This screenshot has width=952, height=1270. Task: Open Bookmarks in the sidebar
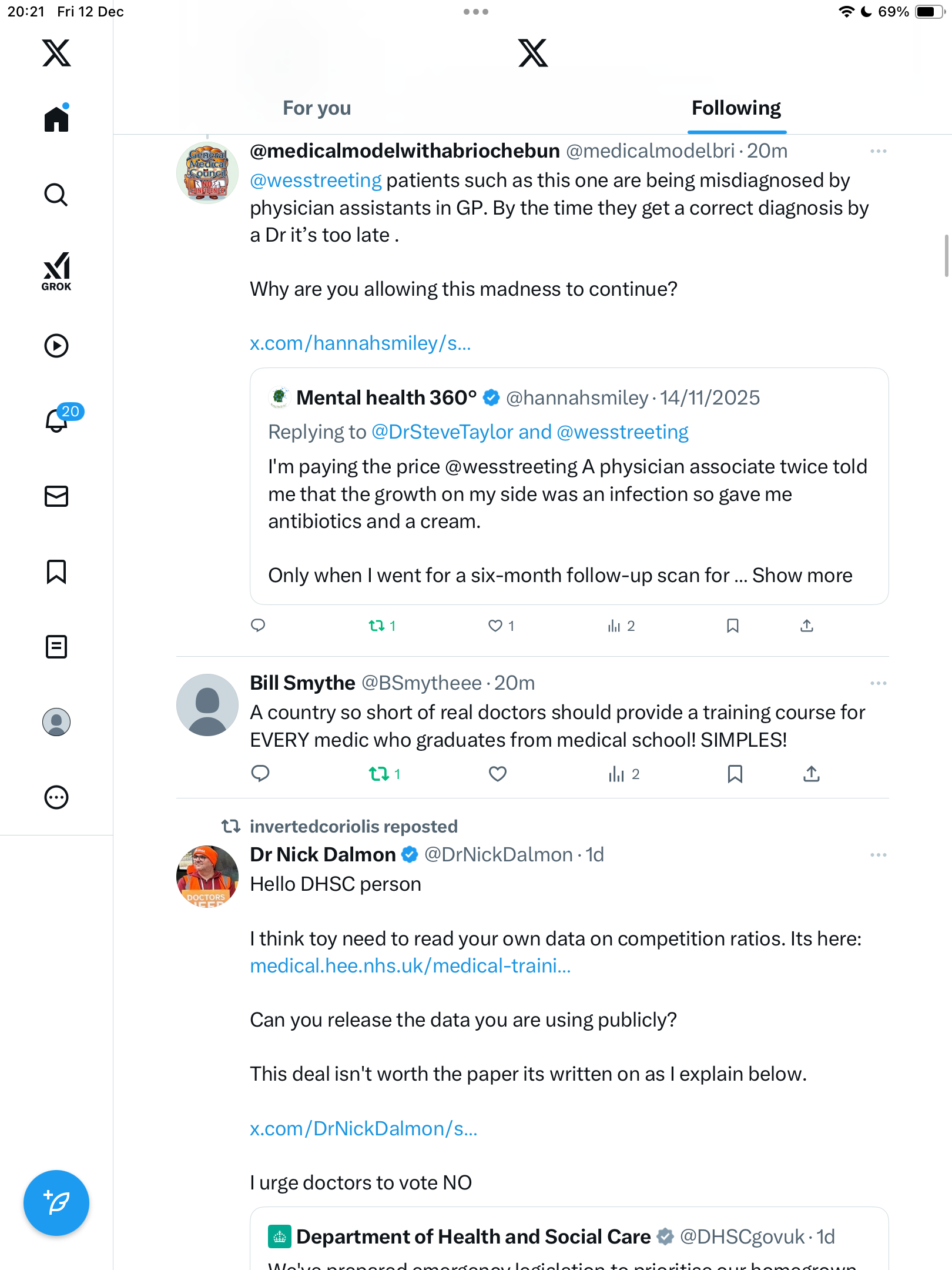pyautogui.click(x=56, y=571)
